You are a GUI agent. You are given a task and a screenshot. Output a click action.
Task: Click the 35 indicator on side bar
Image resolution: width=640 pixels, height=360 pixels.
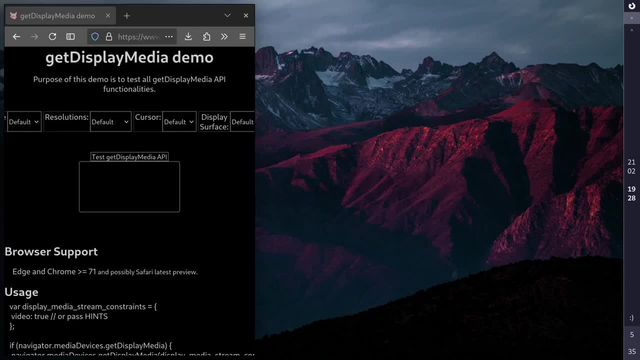point(631,351)
